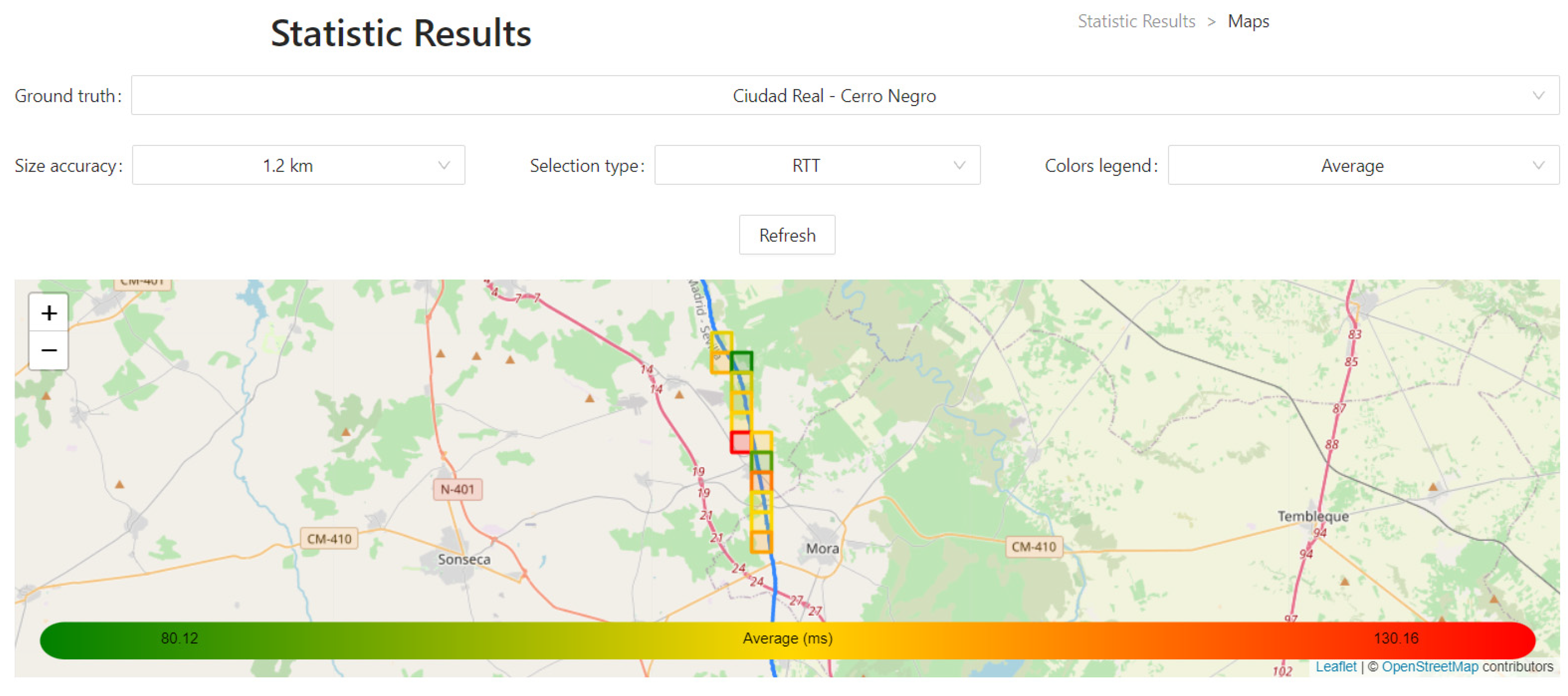Click the Selection type chevron arrow
This screenshot has width=1568, height=696.
(959, 166)
